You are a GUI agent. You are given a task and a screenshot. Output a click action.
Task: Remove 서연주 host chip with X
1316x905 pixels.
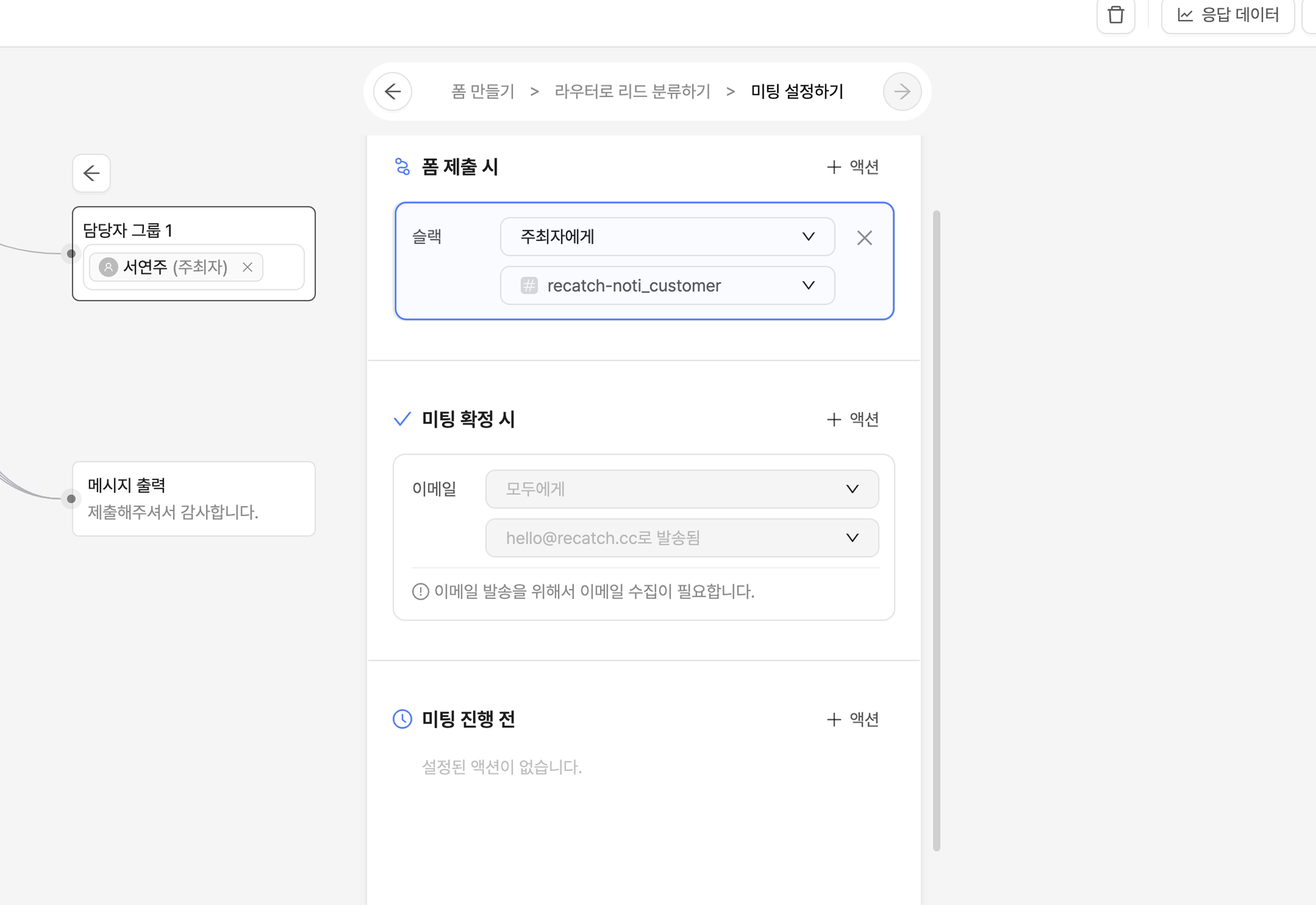[x=247, y=267]
